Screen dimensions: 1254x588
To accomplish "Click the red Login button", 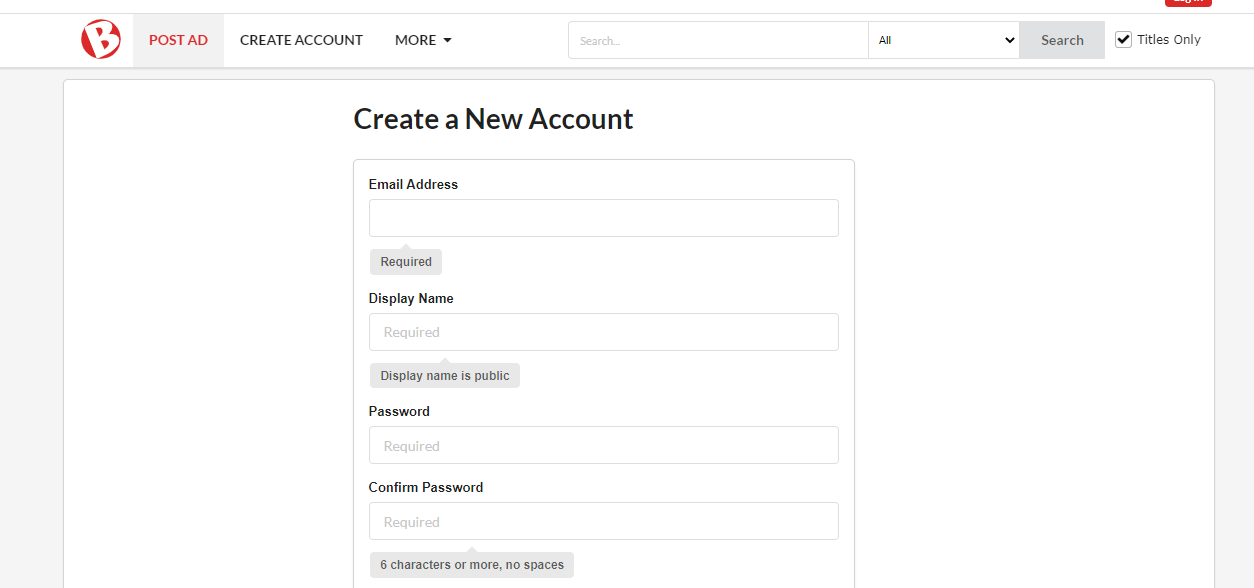I will point(1188,4).
